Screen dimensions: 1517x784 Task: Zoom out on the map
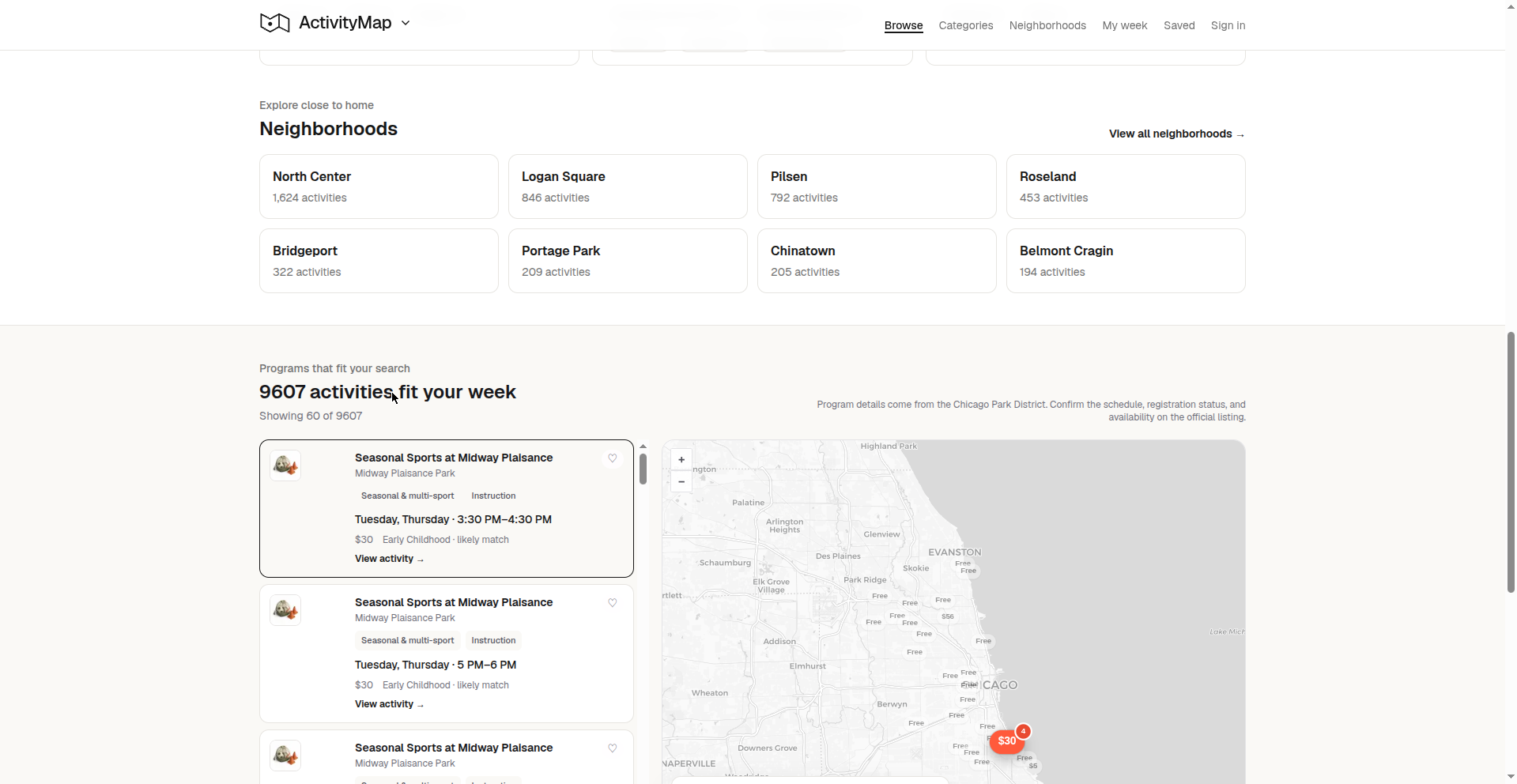click(x=681, y=481)
